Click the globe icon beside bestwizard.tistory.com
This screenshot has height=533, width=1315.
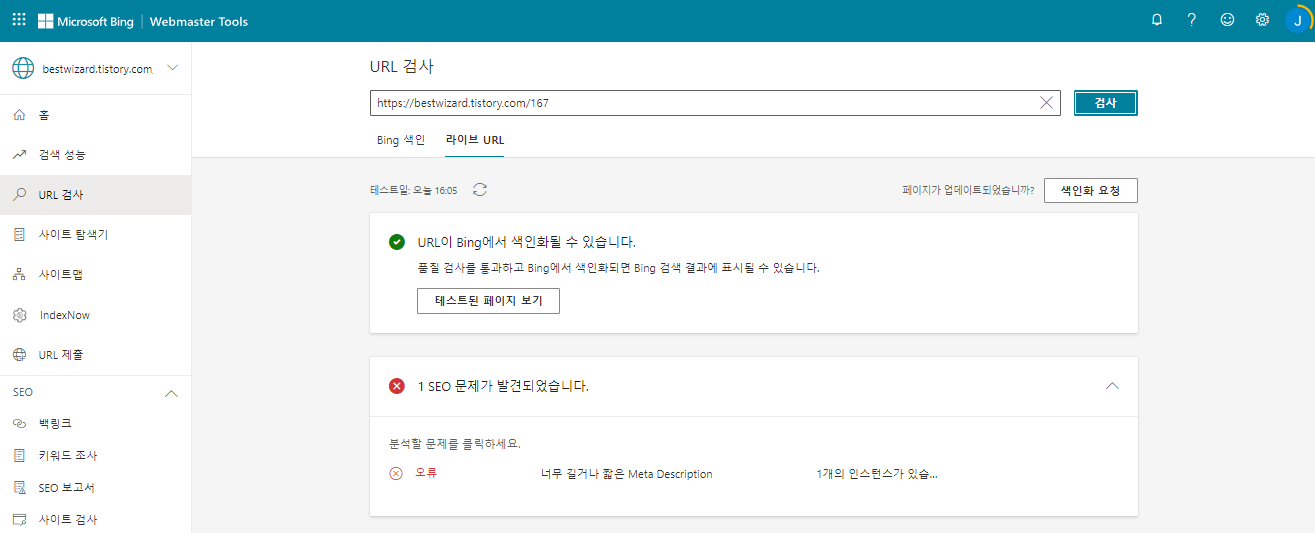(22, 69)
